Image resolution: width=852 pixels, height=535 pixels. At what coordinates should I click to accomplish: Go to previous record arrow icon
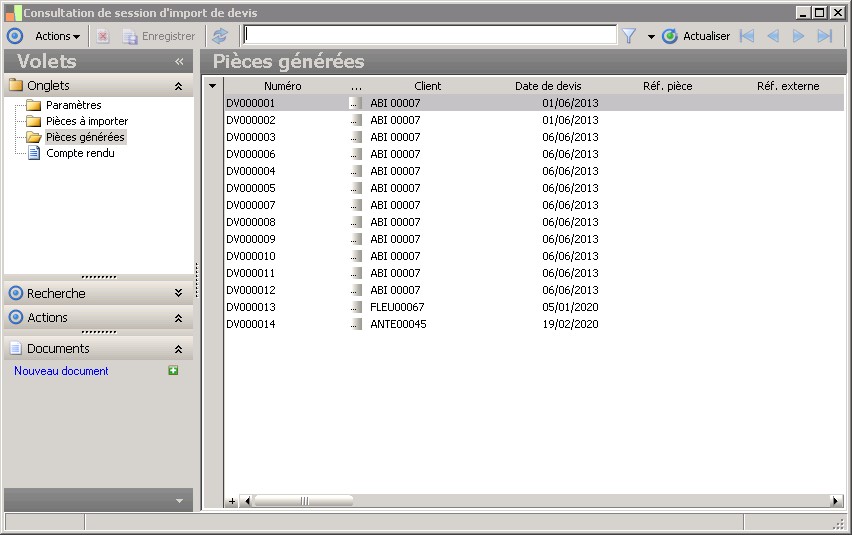click(x=773, y=36)
